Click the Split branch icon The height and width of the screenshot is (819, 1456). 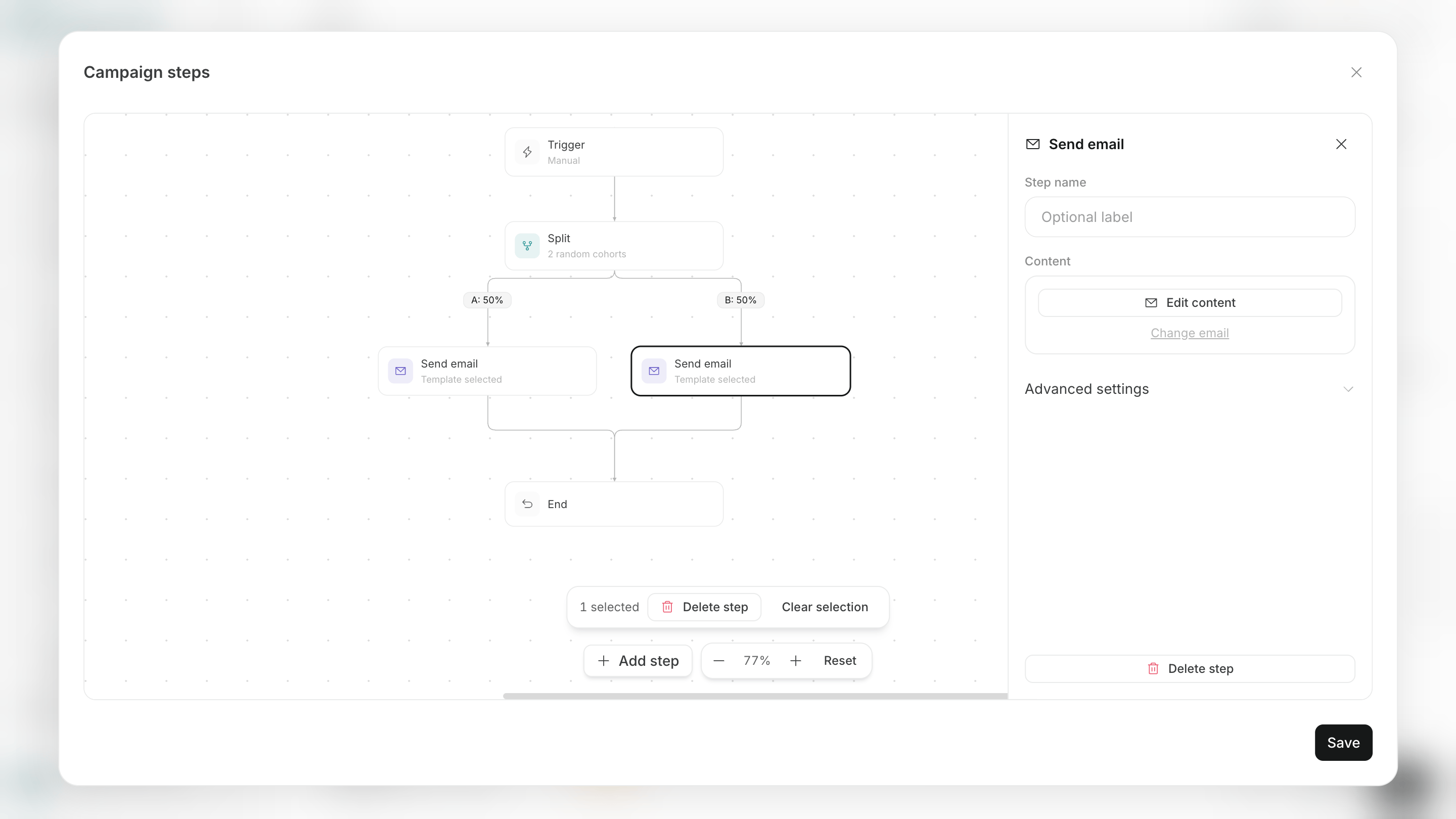pyautogui.click(x=527, y=246)
